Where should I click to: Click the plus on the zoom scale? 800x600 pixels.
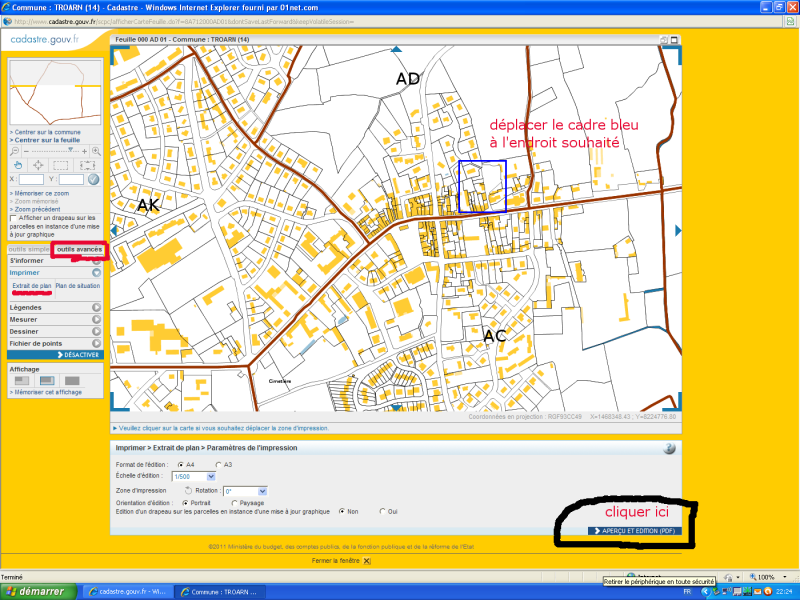tap(85, 151)
